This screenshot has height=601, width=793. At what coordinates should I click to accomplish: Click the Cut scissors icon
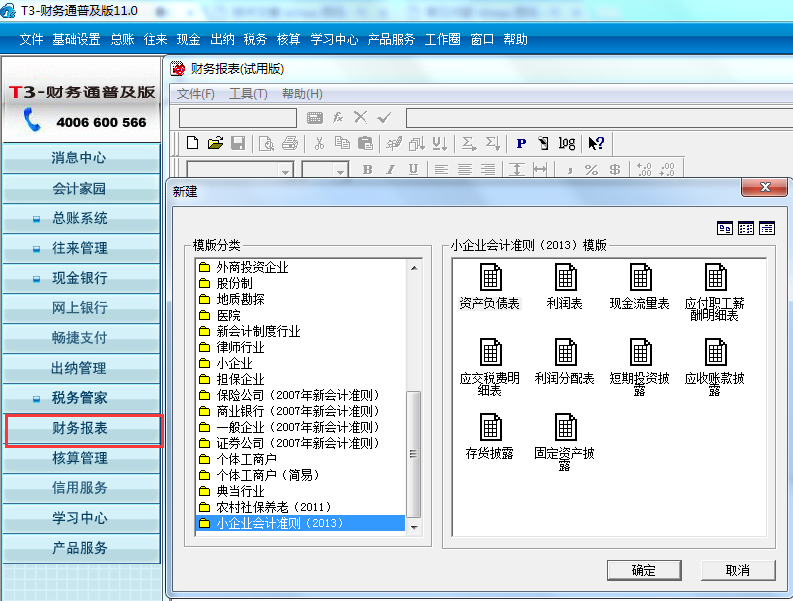[x=319, y=144]
